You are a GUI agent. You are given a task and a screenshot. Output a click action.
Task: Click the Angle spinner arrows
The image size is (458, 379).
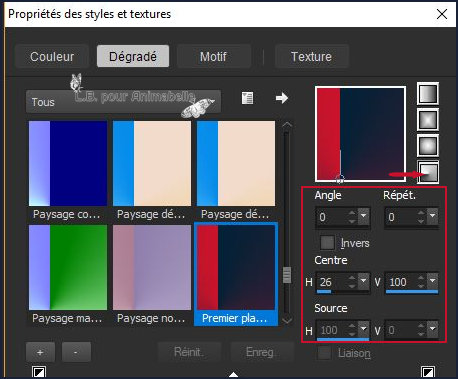click(x=352, y=217)
